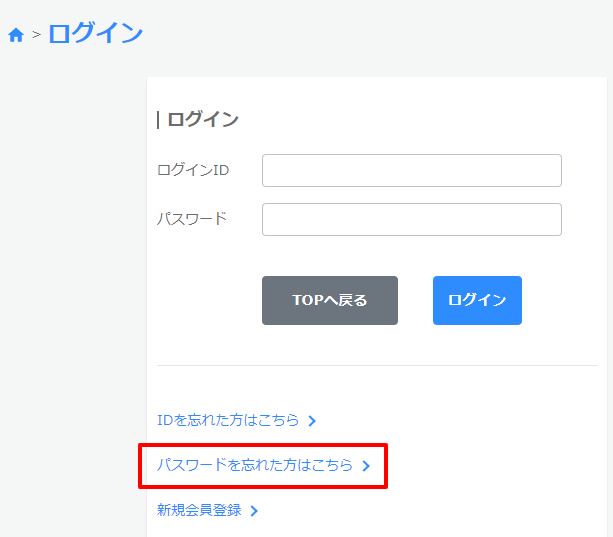Open the パスワードを忘れた方はこちら link

[x=255, y=465]
